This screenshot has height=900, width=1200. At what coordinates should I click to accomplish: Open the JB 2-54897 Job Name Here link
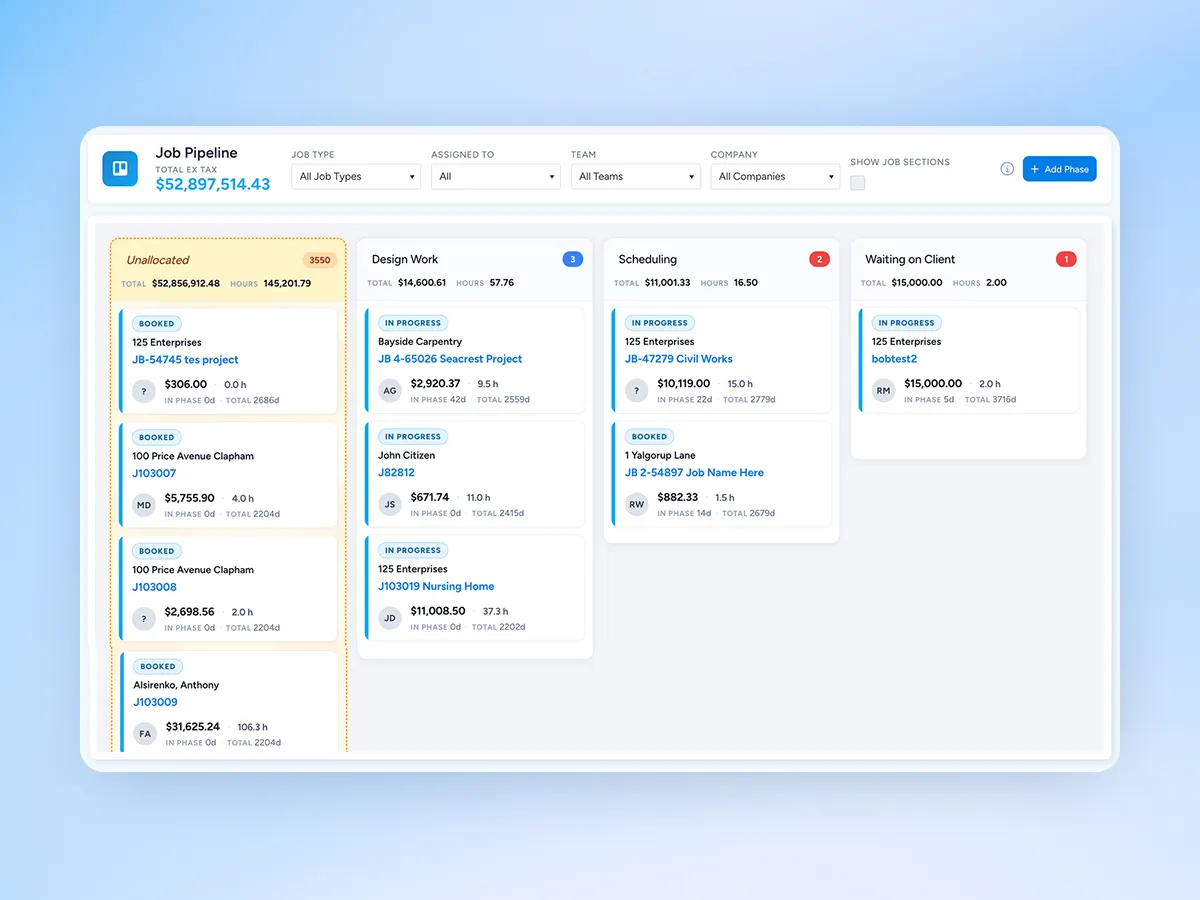(x=694, y=473)
